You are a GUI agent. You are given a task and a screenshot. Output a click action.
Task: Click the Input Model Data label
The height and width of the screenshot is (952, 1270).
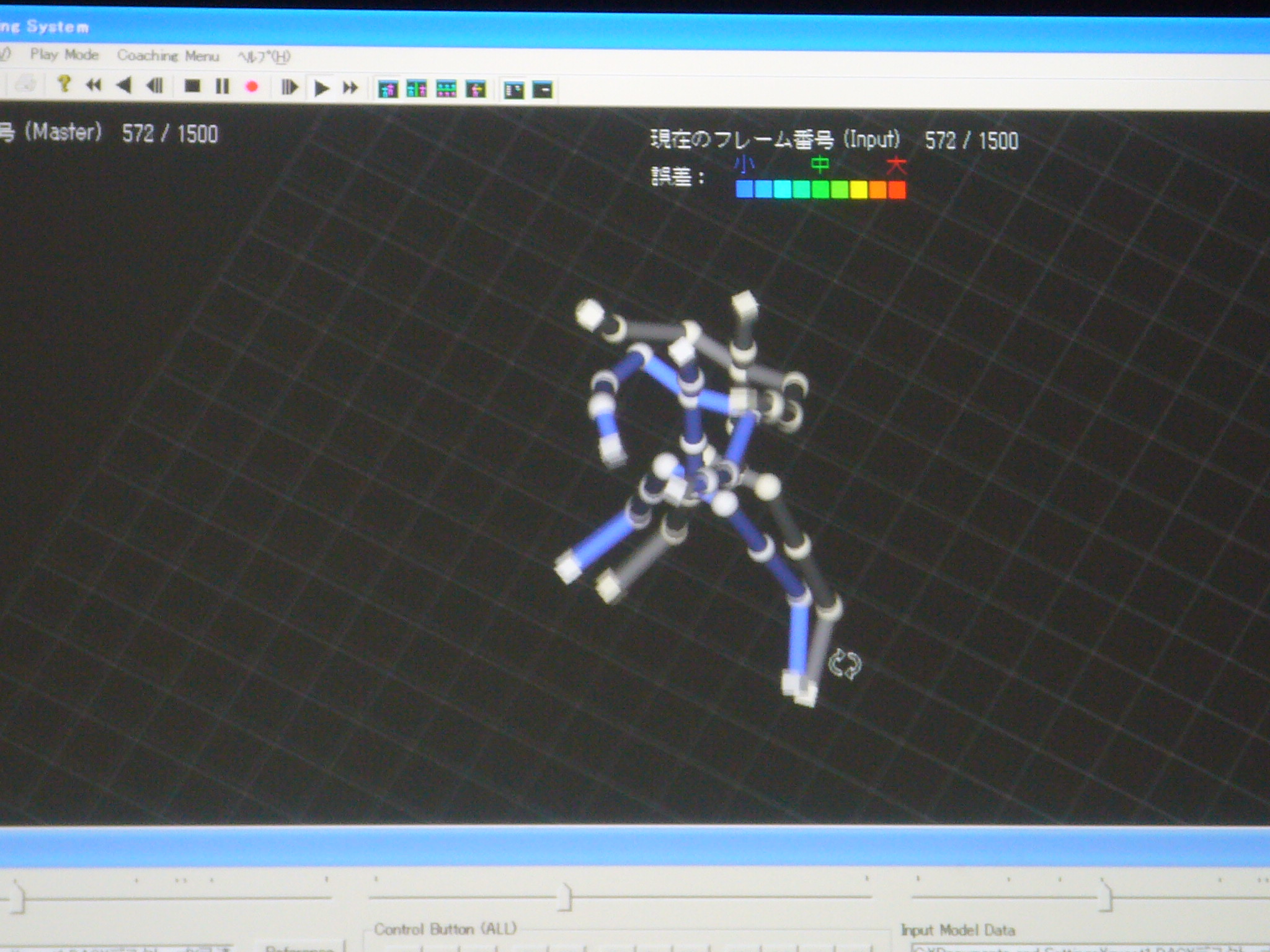[x=958, y=930]
